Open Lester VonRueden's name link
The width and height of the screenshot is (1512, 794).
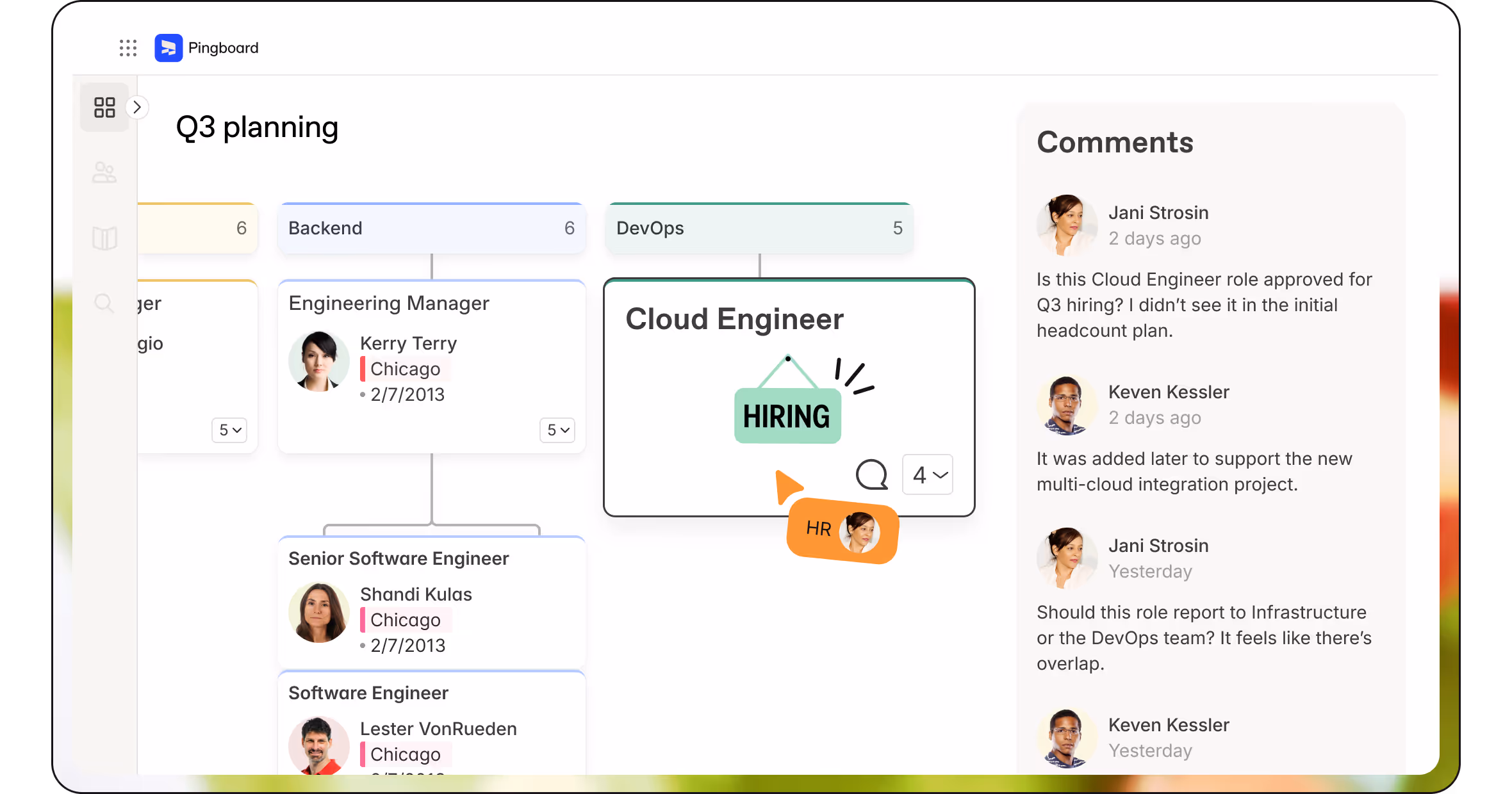(438, 729)
